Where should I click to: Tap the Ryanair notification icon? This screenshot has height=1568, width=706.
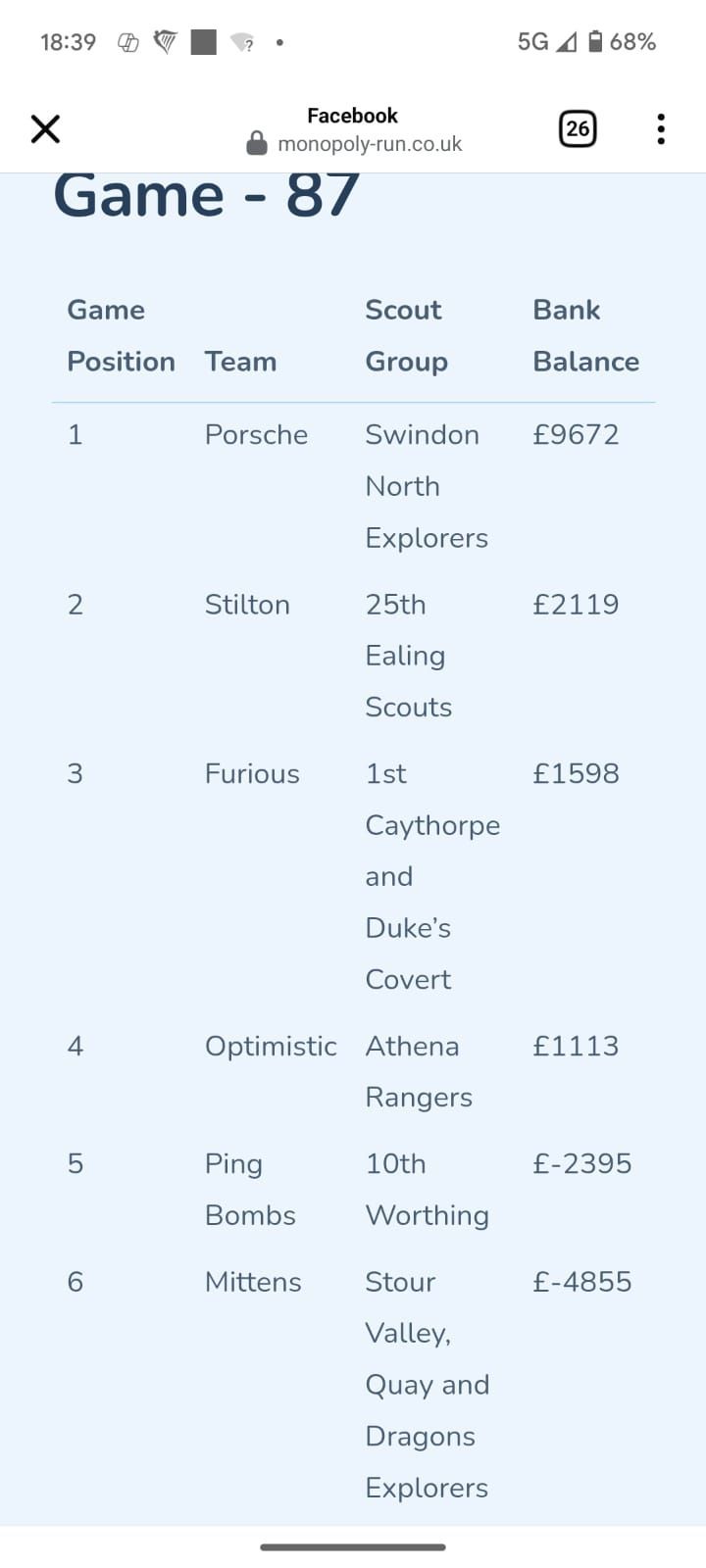pos(165,42)
